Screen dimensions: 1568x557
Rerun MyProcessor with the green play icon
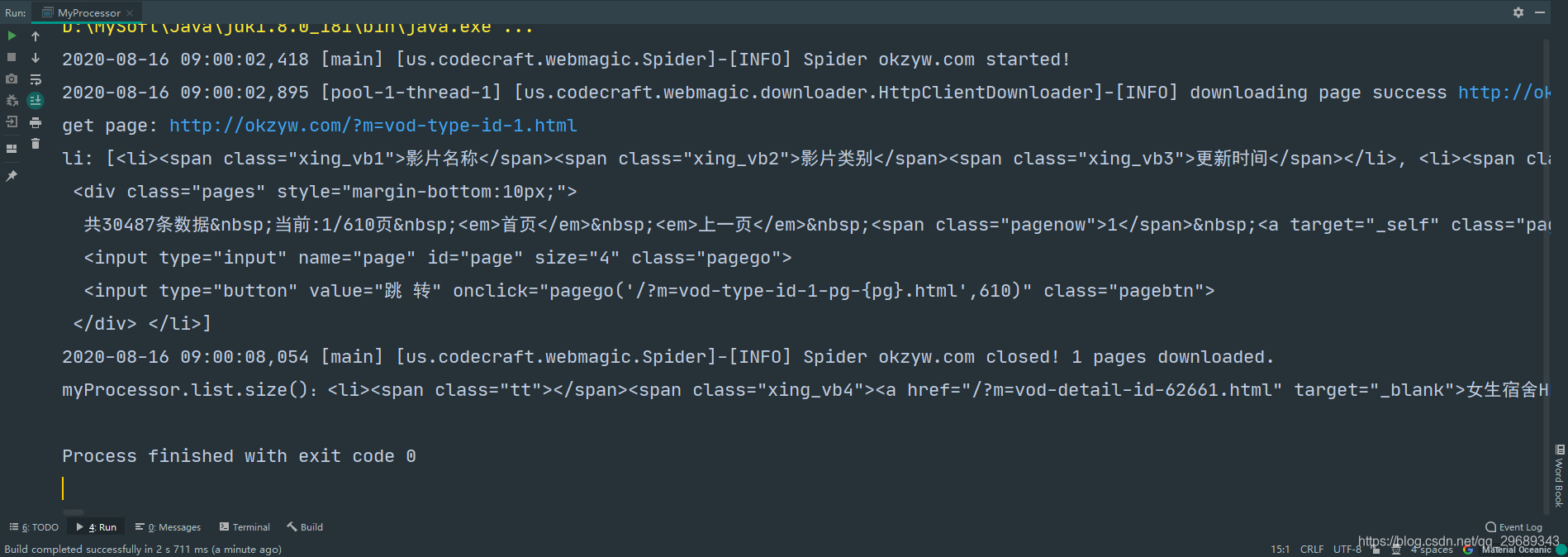(12, 36)
